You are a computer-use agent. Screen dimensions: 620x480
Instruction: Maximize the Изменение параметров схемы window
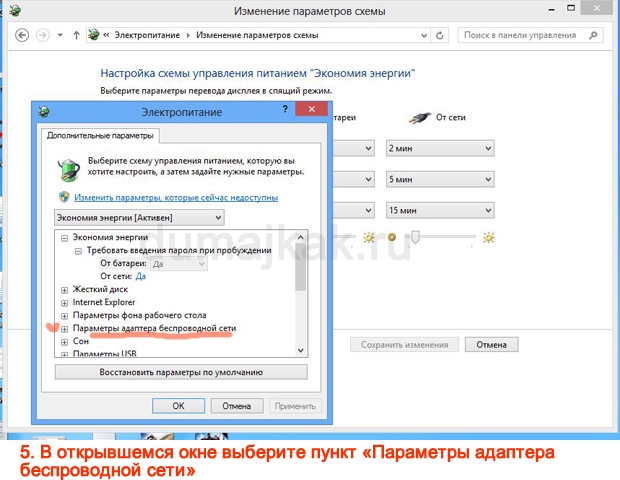coord(571,8)
